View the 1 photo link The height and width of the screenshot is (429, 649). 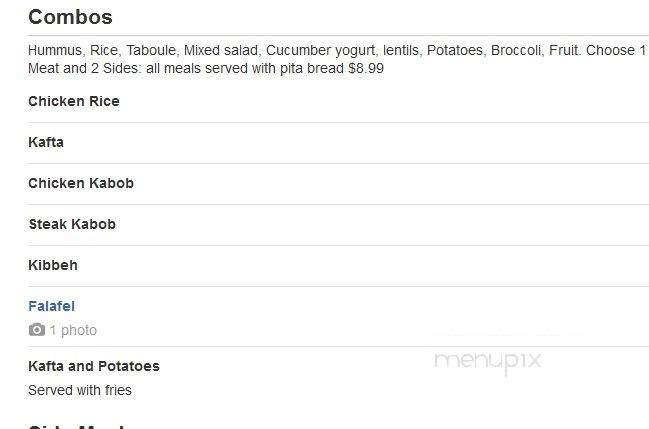click(x=73, y=330)
